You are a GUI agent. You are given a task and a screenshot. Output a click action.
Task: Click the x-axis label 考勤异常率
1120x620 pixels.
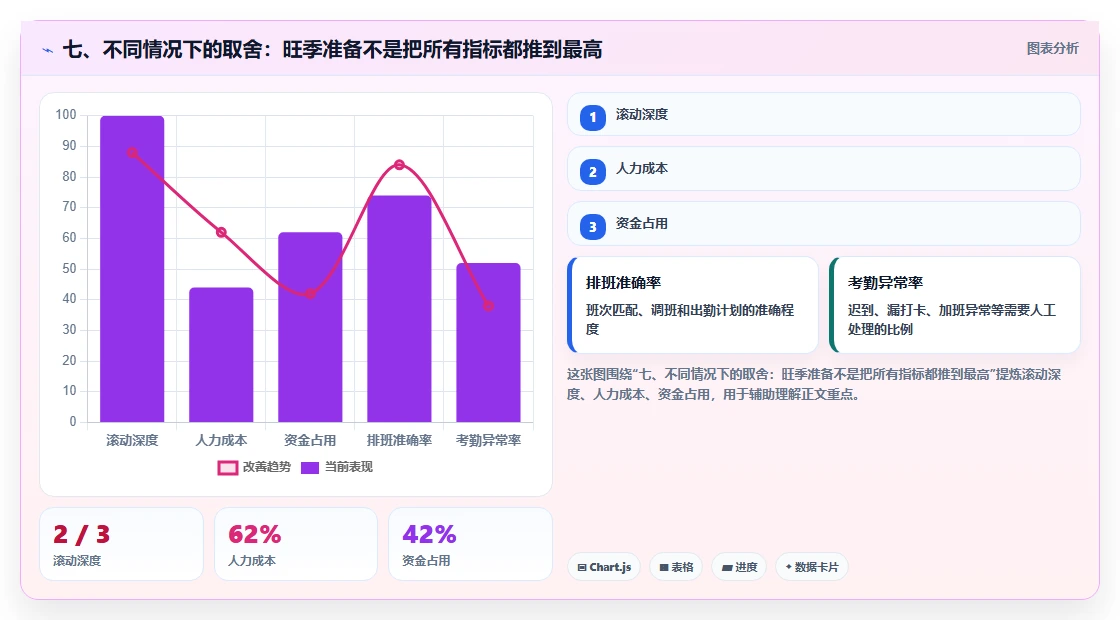coord(489,441)
